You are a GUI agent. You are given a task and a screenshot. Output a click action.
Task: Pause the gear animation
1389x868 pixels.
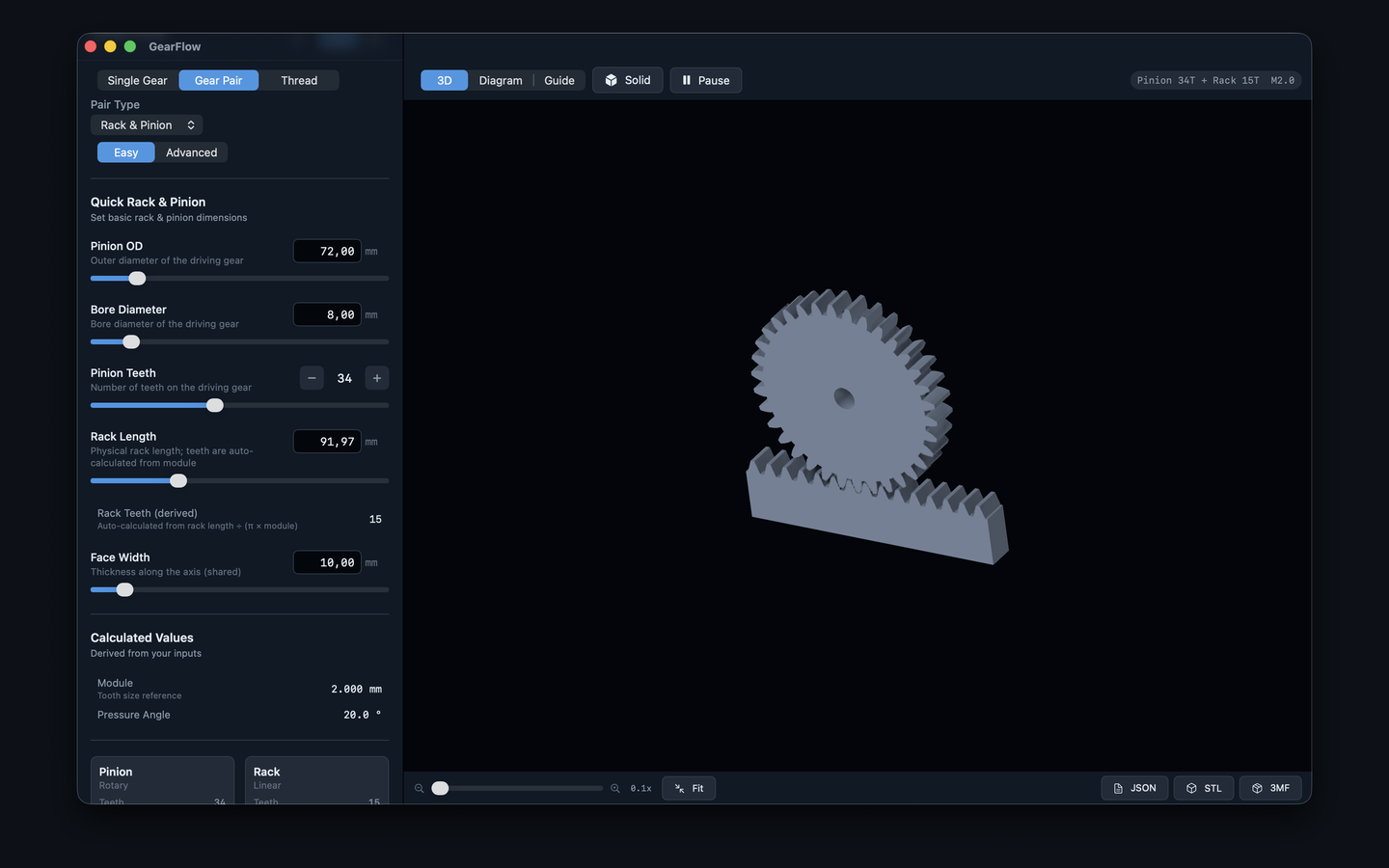706,80
